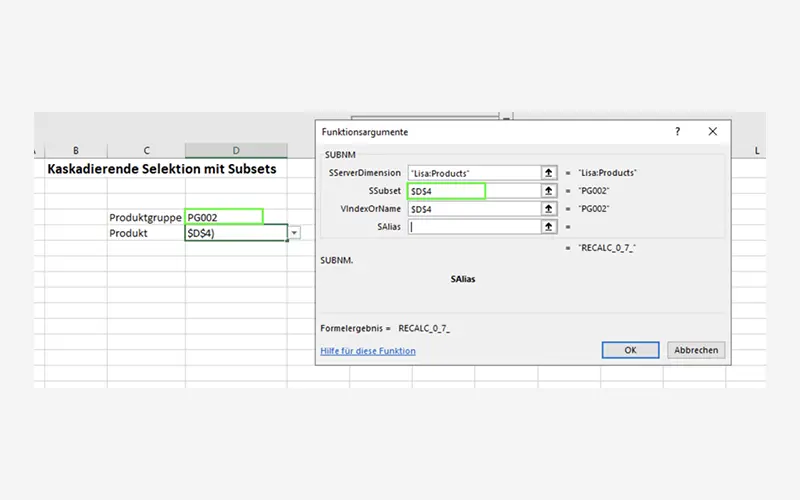Image resolution: width=800 pixels, height=500 pixels.
Task: Open the Hilfe für diese Funktion link
Action: point(367,351)
